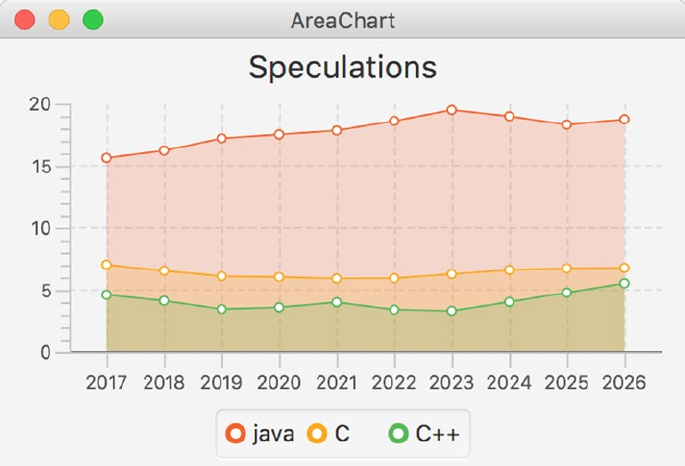Click the C data point for 2024
Image resolution: width=685 pixels, height=466 pixels.
[509, 270]
